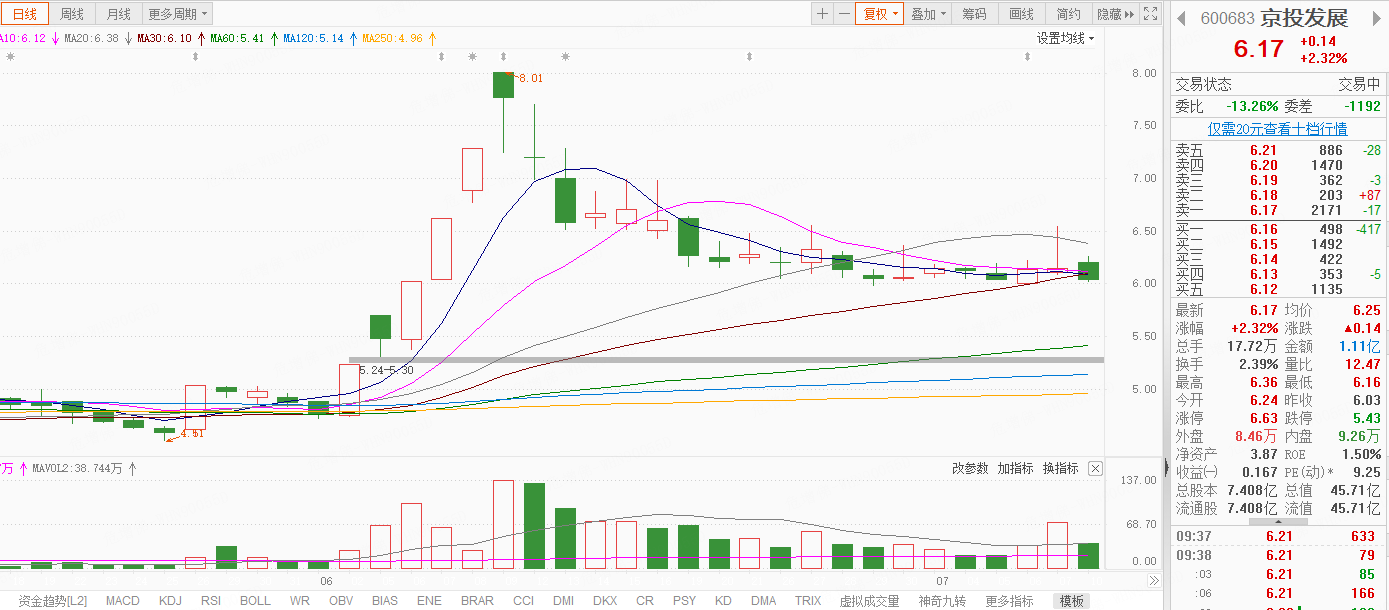The height and width of the screenshot is (610, 1389).
Task: Toggle the 画线 drawing tools
Action: tap(1021, 14)
